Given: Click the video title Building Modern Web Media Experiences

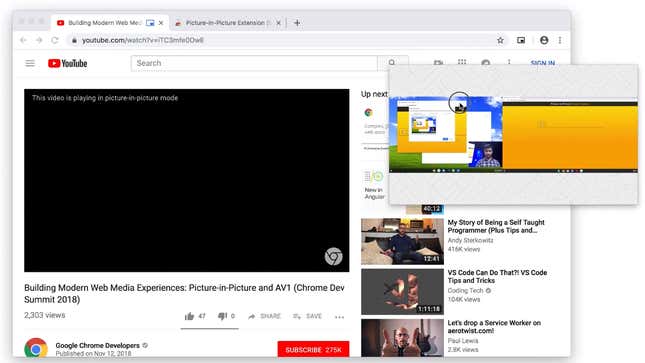Looking at the screenshot, I should coord(184,293).
